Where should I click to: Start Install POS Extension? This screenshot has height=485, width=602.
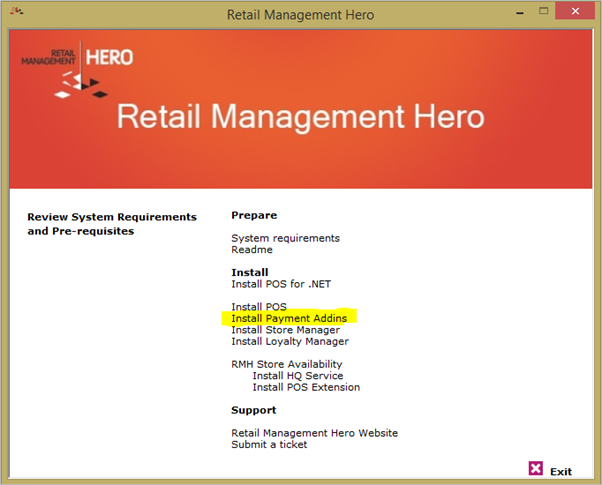coord(306,387)
